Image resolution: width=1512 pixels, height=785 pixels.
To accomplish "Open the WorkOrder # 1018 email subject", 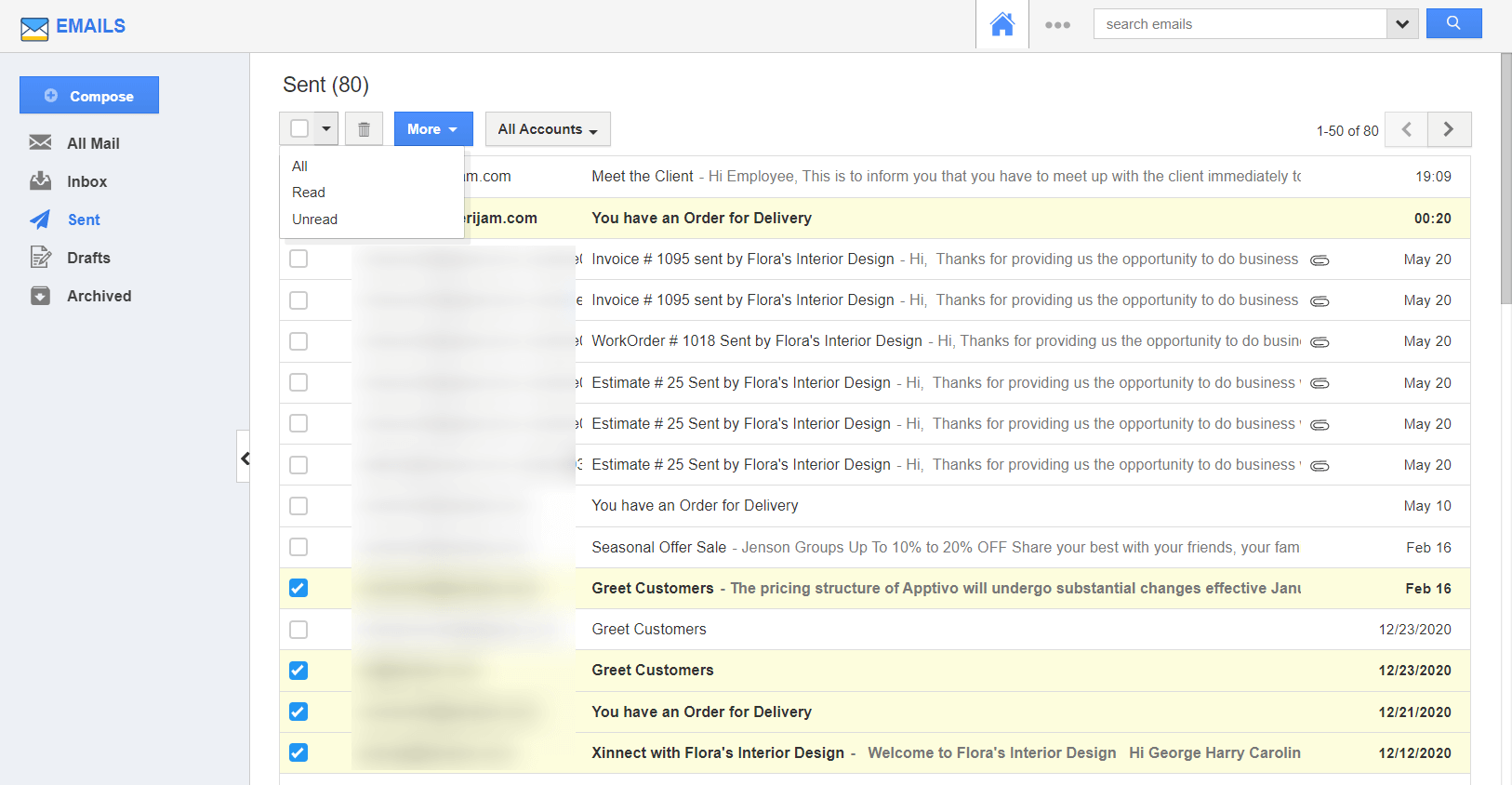I will (757, 341).
